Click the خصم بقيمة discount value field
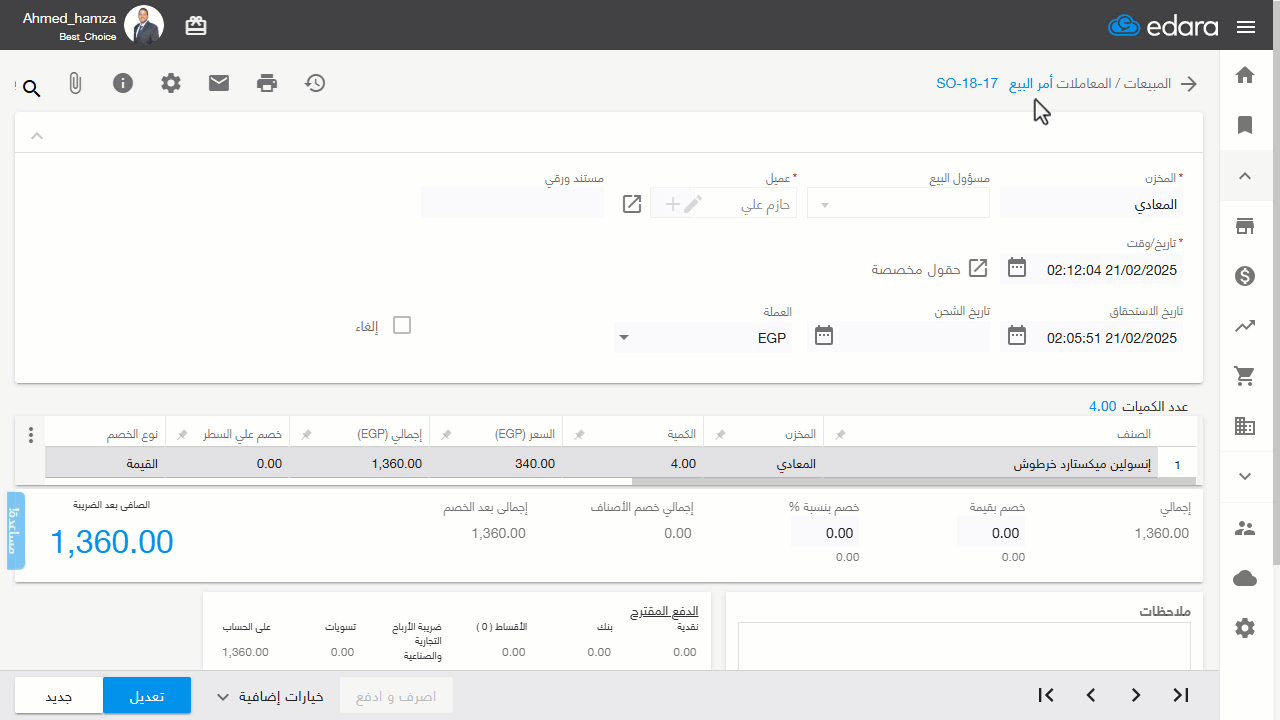This screenshot has height=720, width=1280. [x=991, y=534]
